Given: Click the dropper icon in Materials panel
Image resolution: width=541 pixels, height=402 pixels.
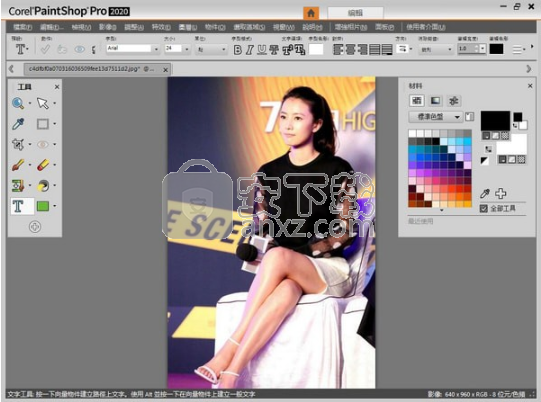Looking at the screenshot, I should click(484, 194).
